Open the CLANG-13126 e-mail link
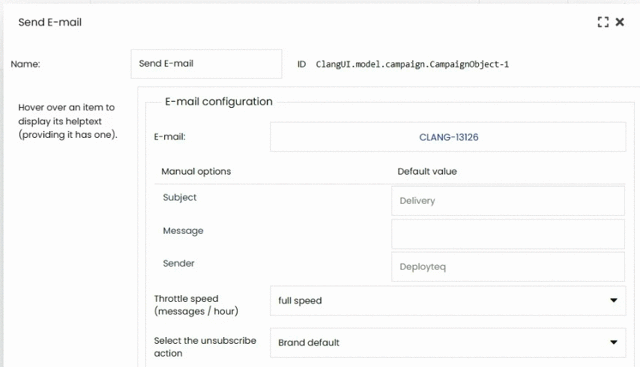Viewport: 640px width, 367px height. click(x=449, y=137)
